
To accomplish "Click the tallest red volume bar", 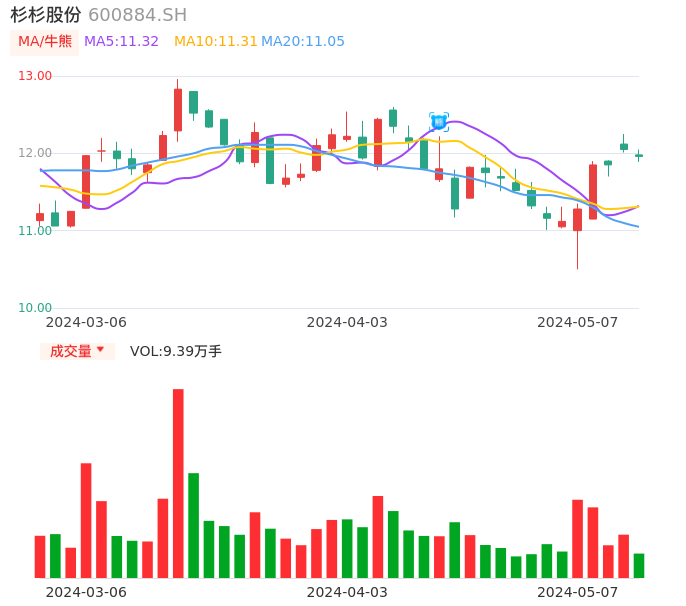I will point(178,483).
